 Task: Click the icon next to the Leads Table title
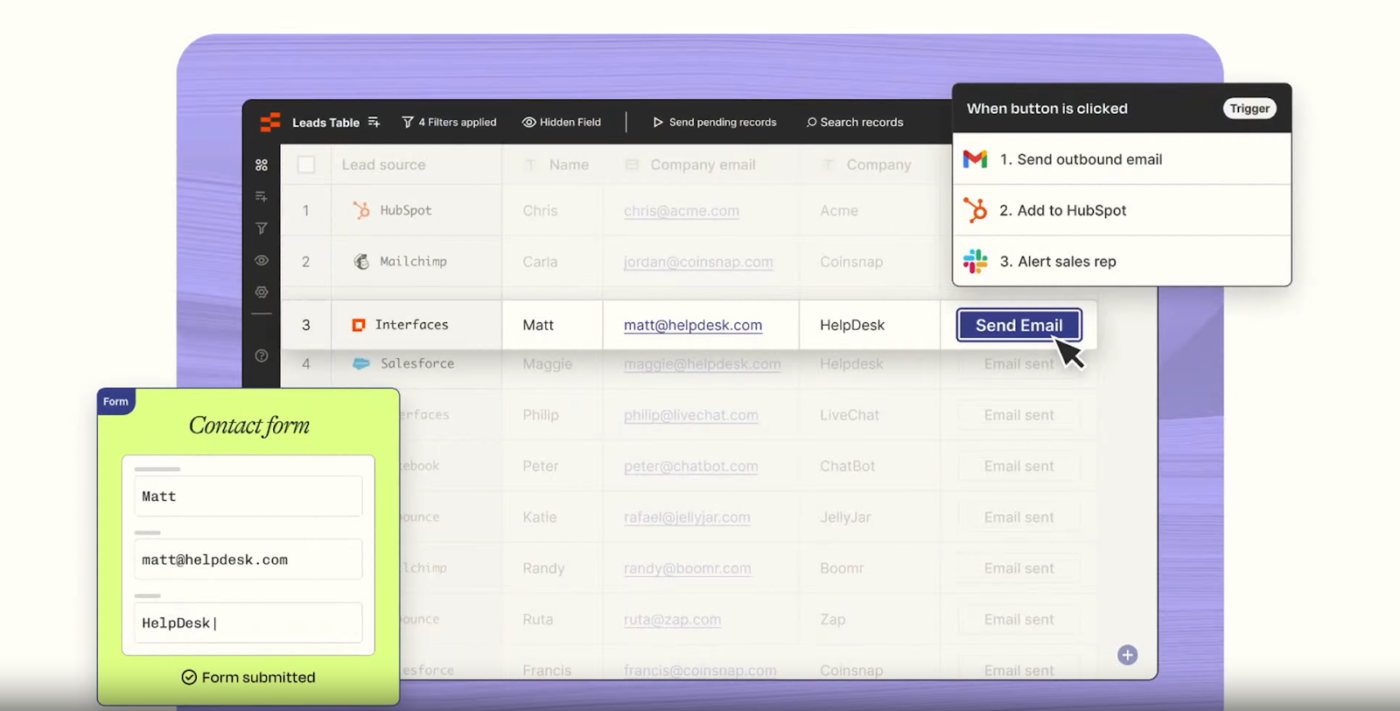coord(373,122)
